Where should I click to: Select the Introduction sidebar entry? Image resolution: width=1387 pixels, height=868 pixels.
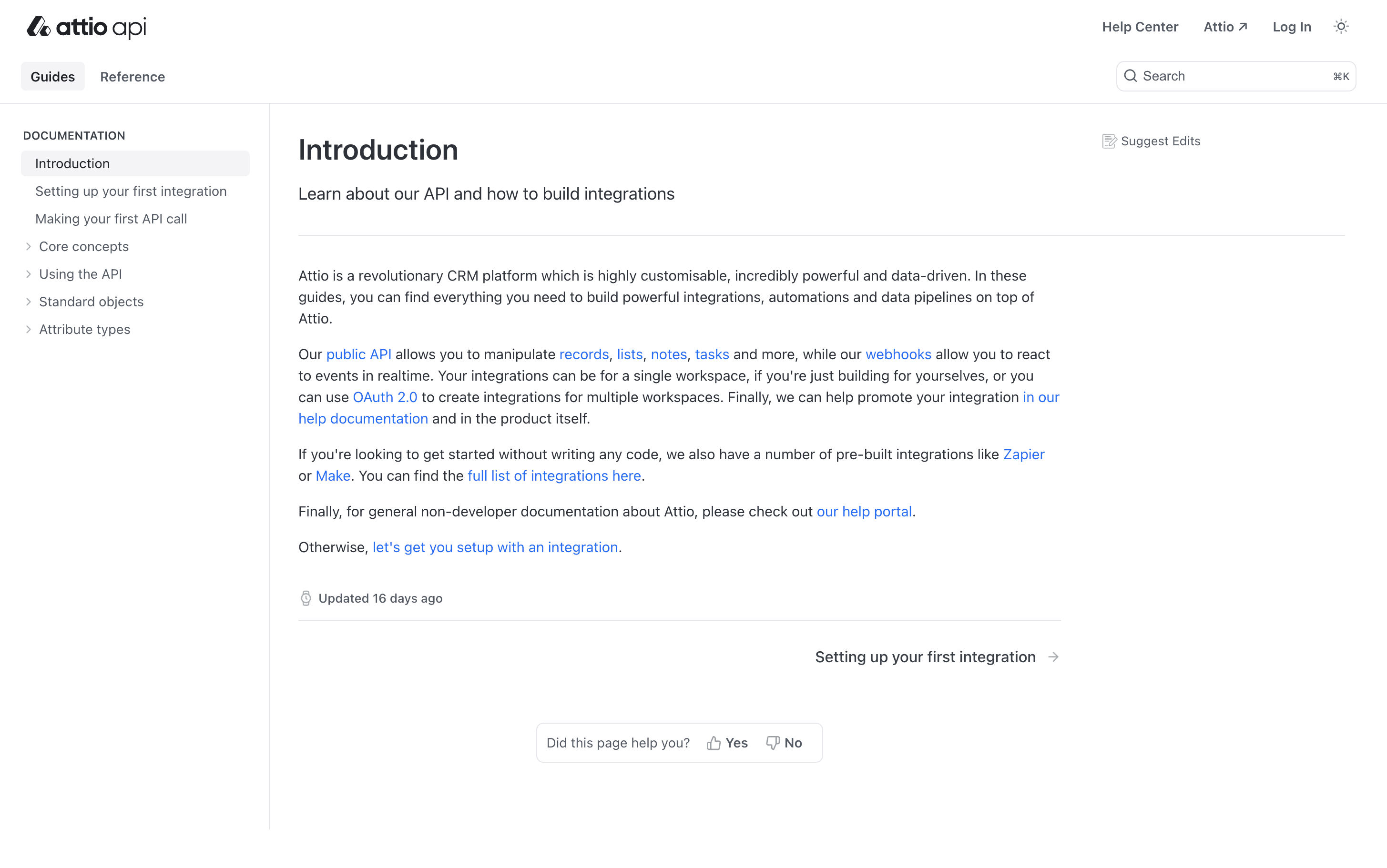[x=72, y=163]
